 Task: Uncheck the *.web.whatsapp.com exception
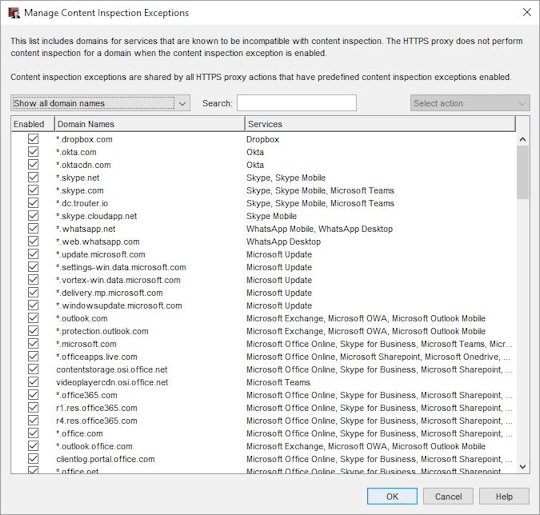(33, 241)
